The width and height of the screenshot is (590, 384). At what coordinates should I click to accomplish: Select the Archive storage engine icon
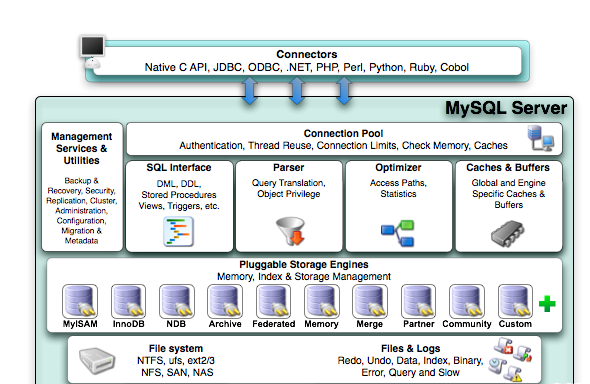point(225,301)
